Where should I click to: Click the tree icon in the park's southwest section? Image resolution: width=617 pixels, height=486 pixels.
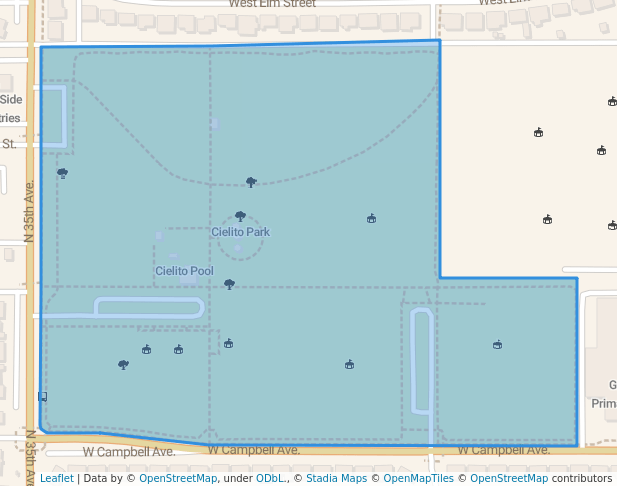123,365
